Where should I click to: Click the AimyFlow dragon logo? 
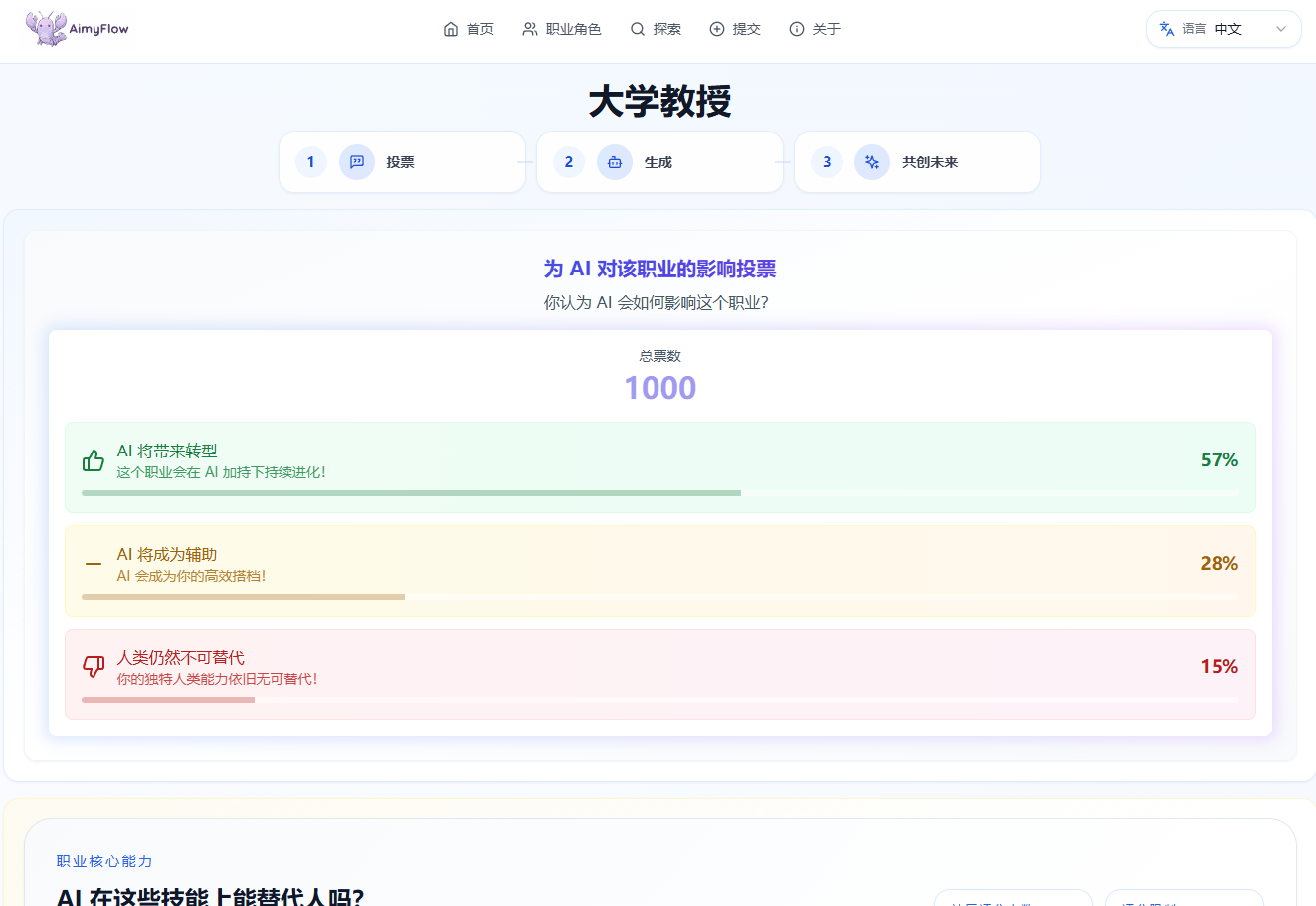[x=46, y=28]
